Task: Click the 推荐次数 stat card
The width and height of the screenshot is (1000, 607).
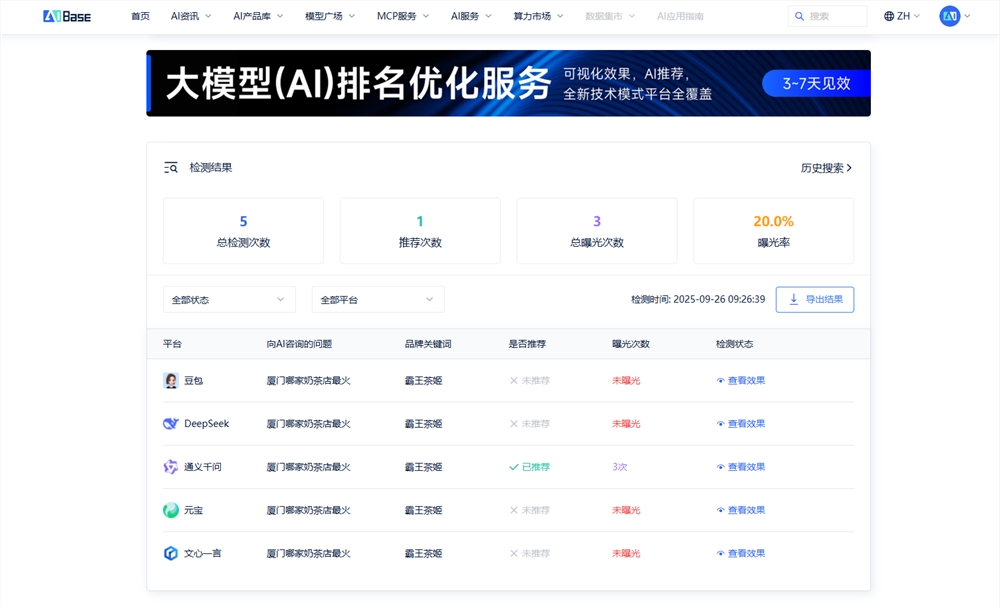Action: 420,231
